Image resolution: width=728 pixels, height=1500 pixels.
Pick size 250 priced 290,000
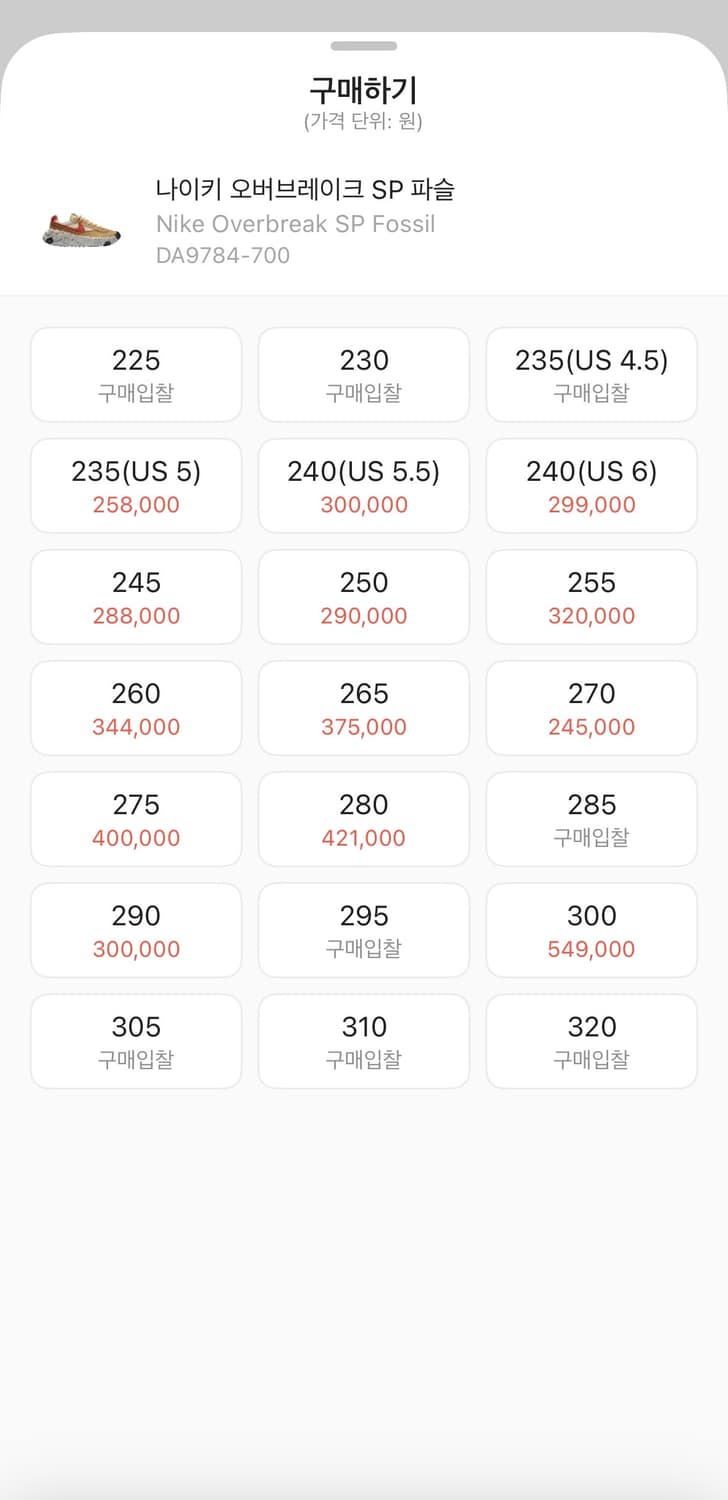(364, 597)
